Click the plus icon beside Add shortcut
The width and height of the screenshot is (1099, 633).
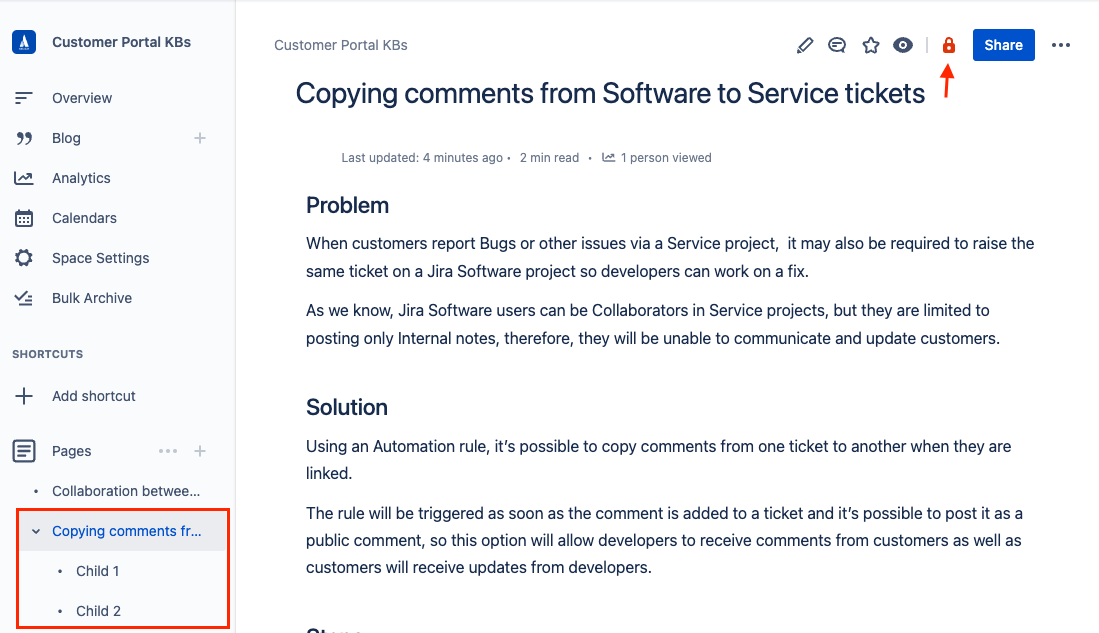tap(24, 396)
